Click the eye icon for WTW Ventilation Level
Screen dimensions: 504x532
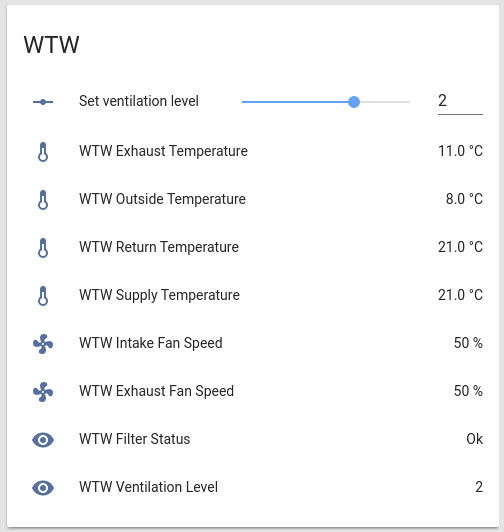tap(43, 488)
